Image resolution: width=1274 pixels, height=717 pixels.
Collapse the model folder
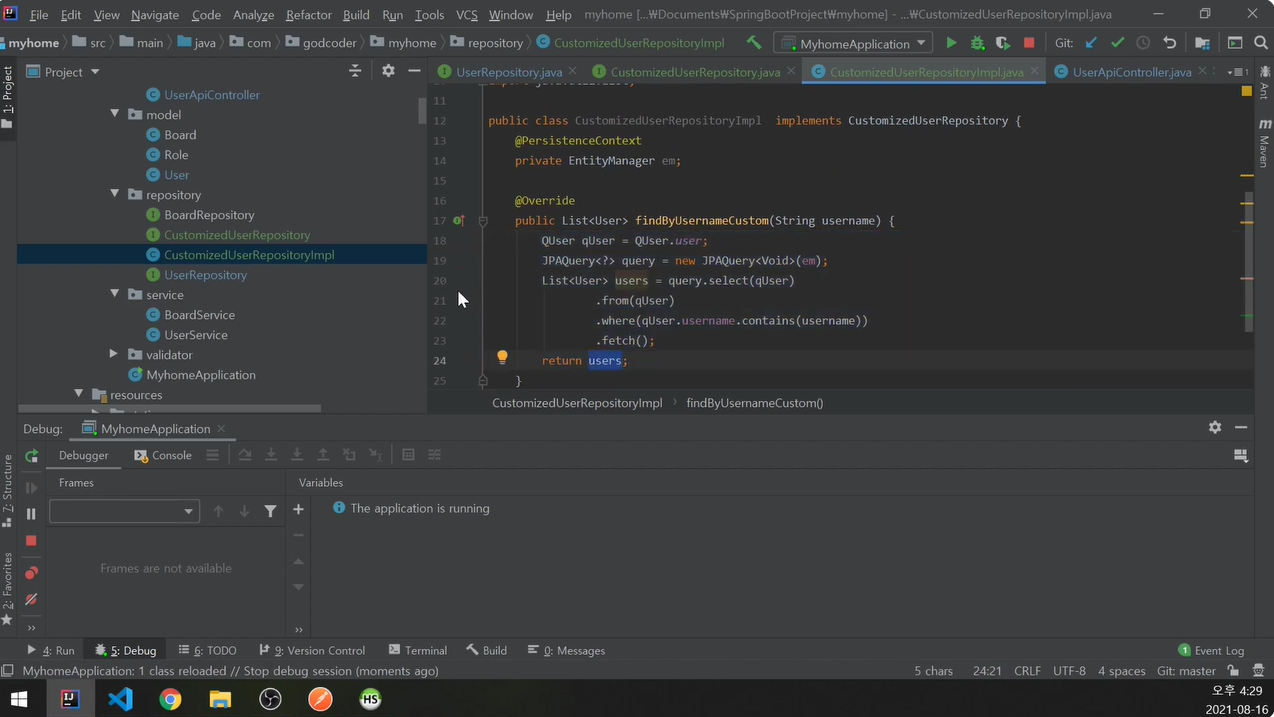[115, 114]
